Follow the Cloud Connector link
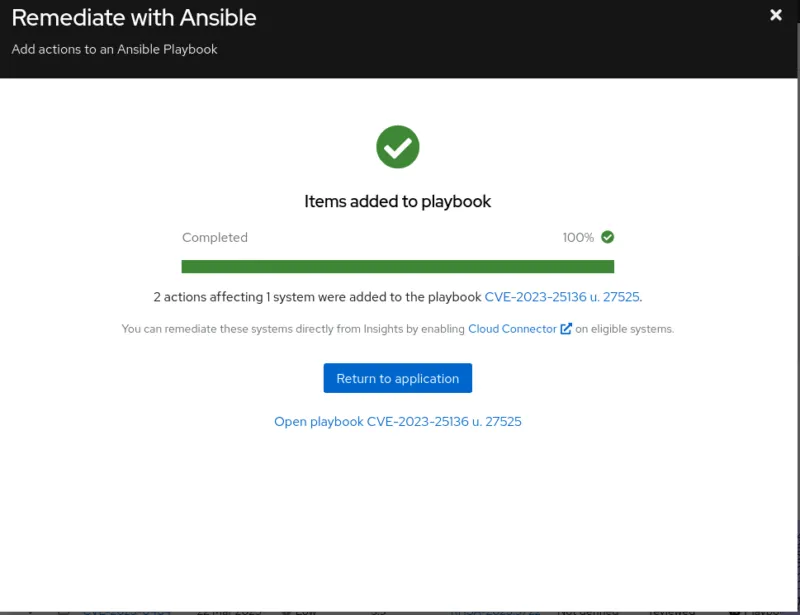Screen dimensions: 800x615 [x=512, y=329]
